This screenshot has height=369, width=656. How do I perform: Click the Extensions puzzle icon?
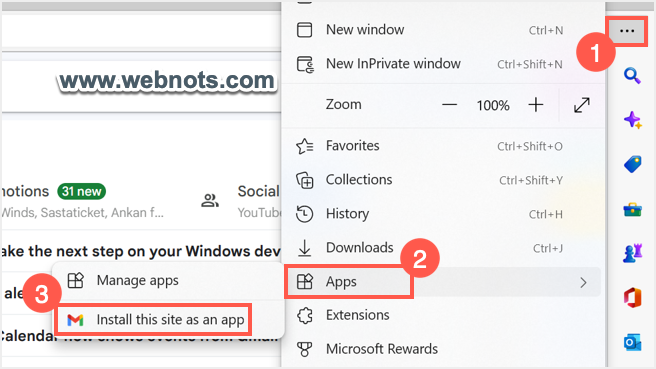click(305, 315)
